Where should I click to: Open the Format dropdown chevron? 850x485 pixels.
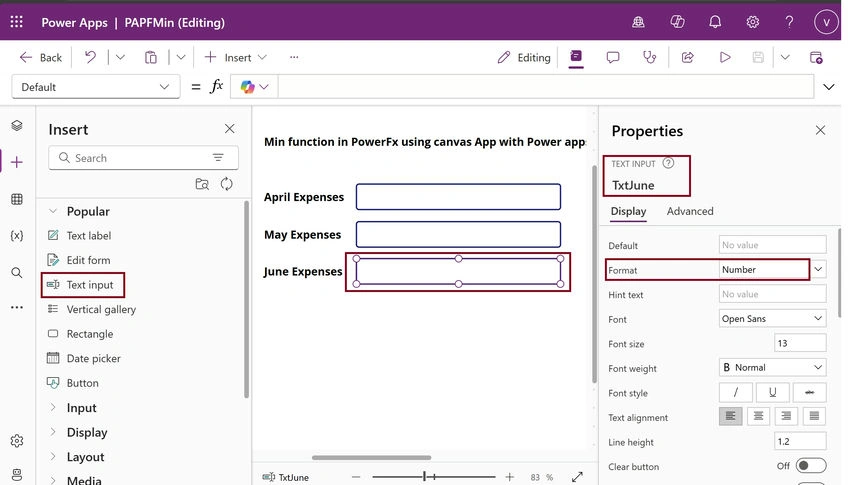[x=818, y=269]
